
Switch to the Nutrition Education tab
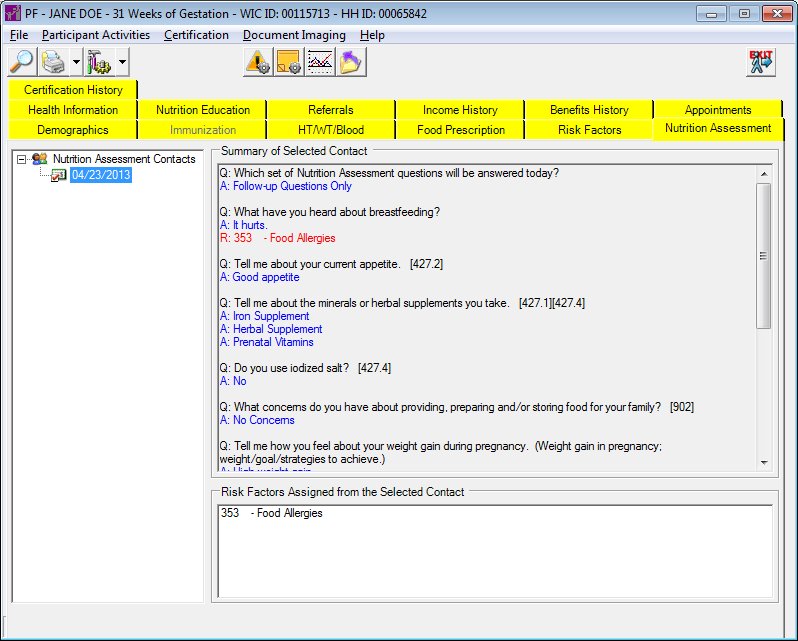pos(203,110)
